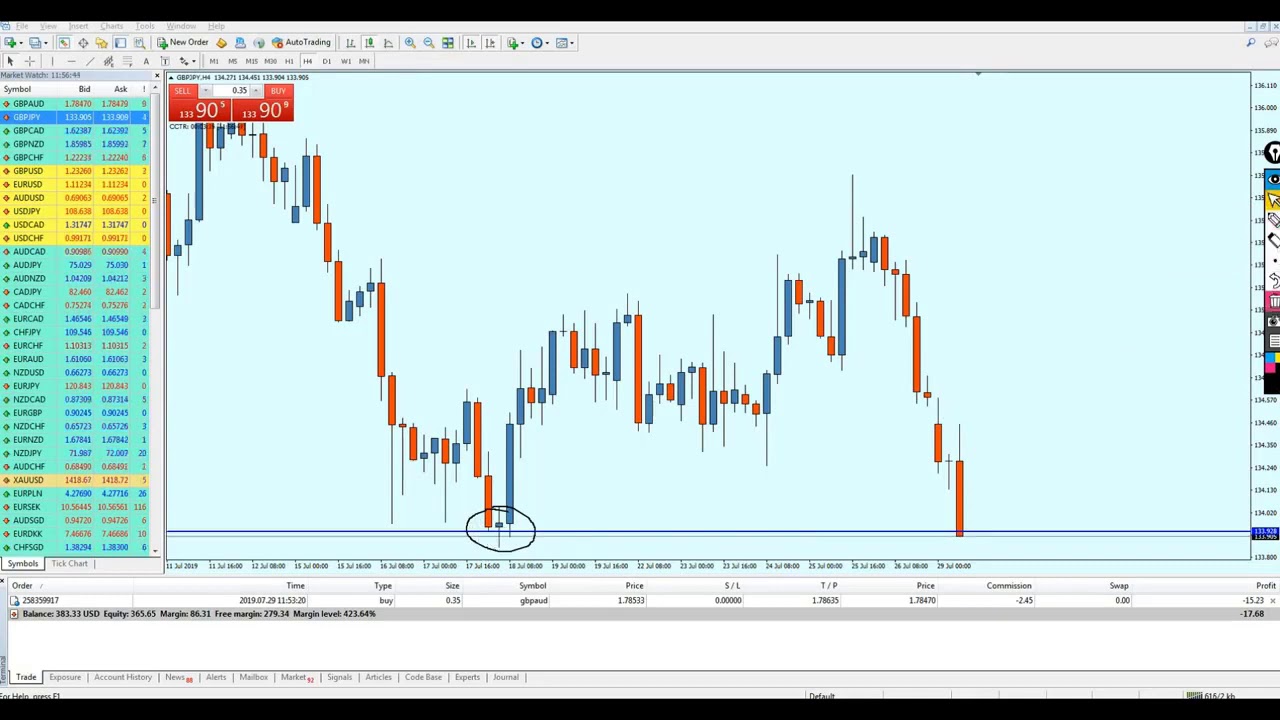Screen dimensions: 1280x720
Task: Tile chart windows with the grid icon
Action: click(x=447, y=43)
